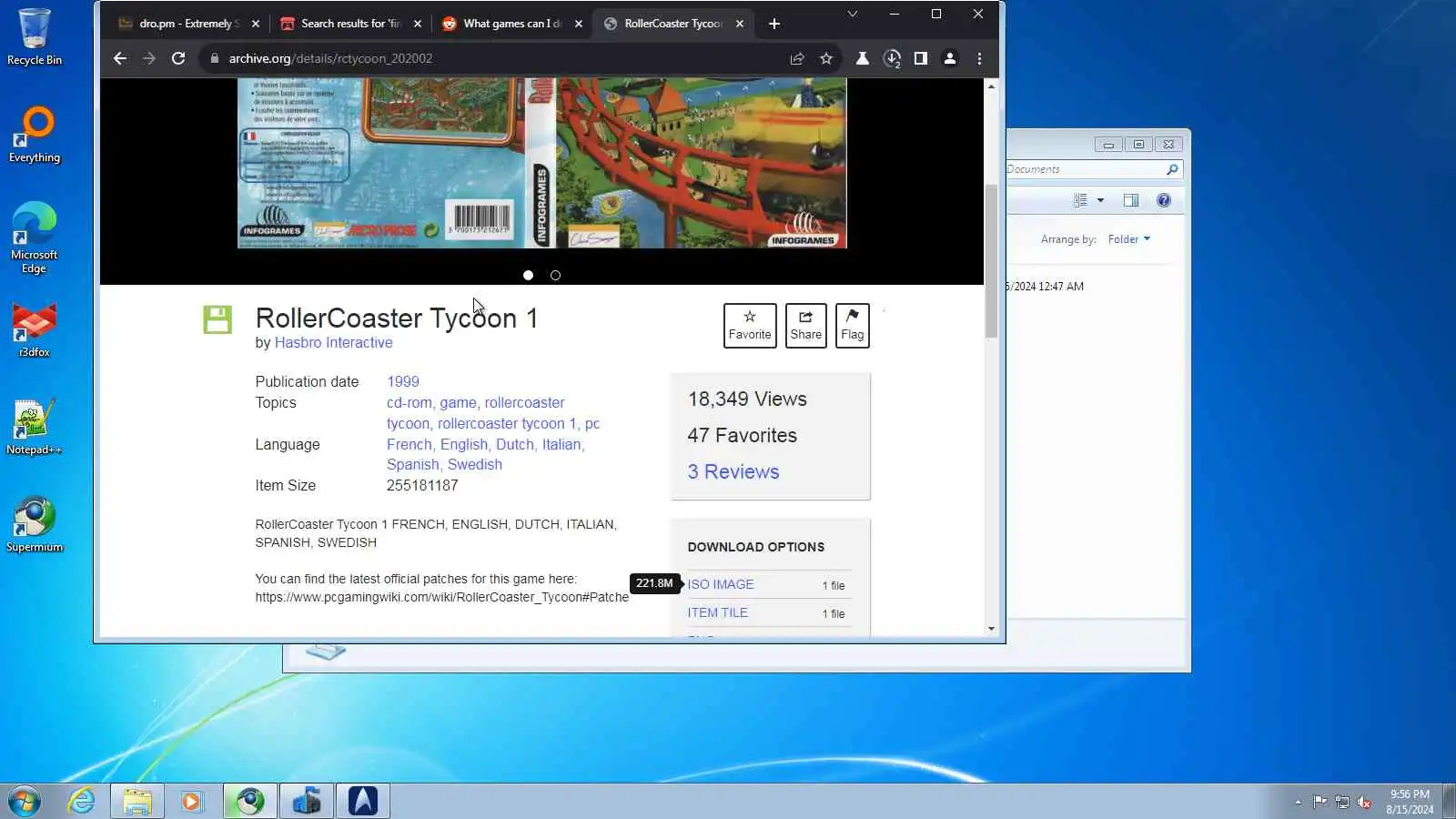The height and width of the screenshot is (819, 1456).
Task: Jump to the 3 Reviews section
Action: pyautogui.click(x=733, y=471)
